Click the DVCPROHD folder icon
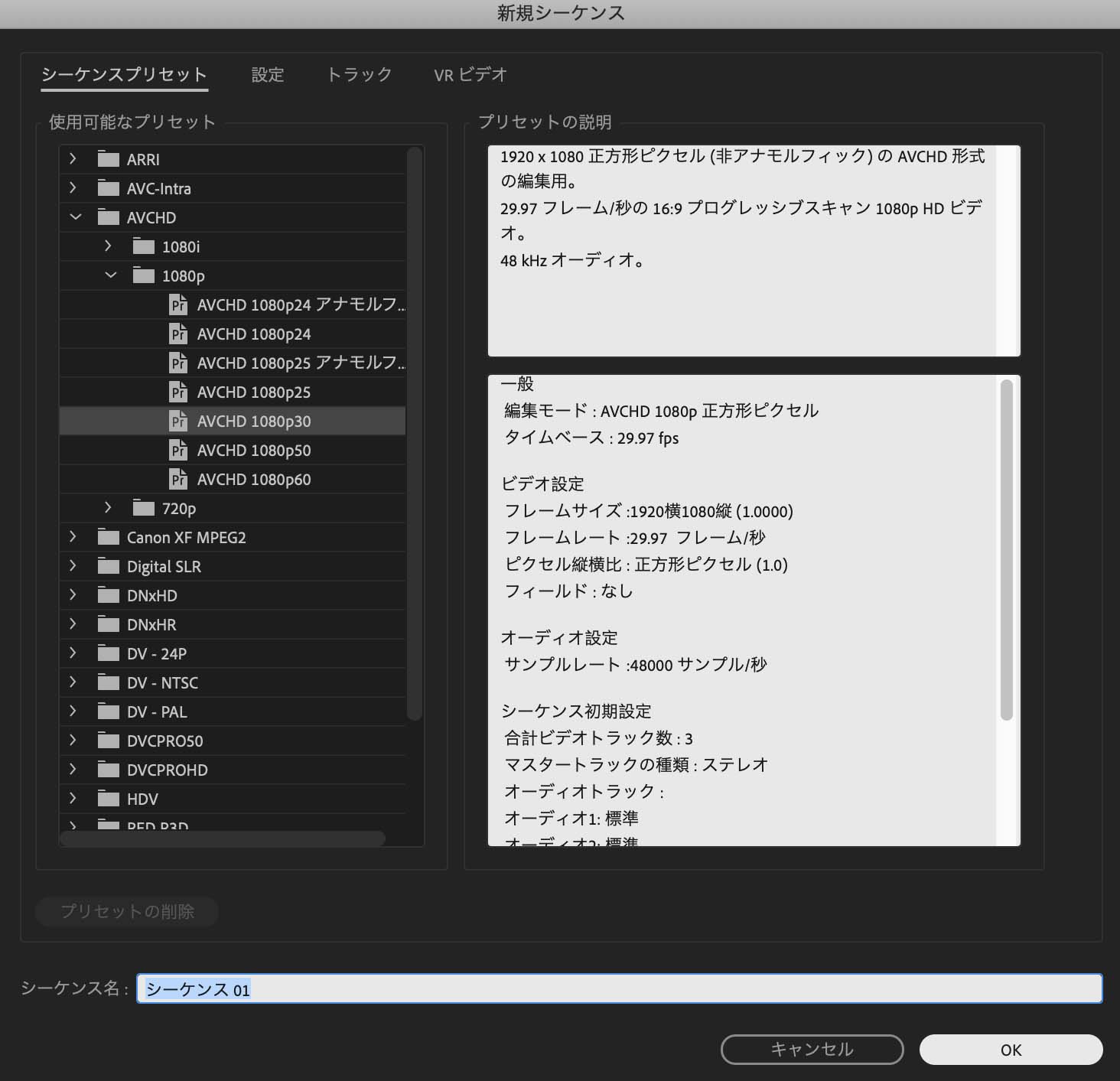The height and width of the screenshot is (1081, 1120). click(x=109, y=770)
